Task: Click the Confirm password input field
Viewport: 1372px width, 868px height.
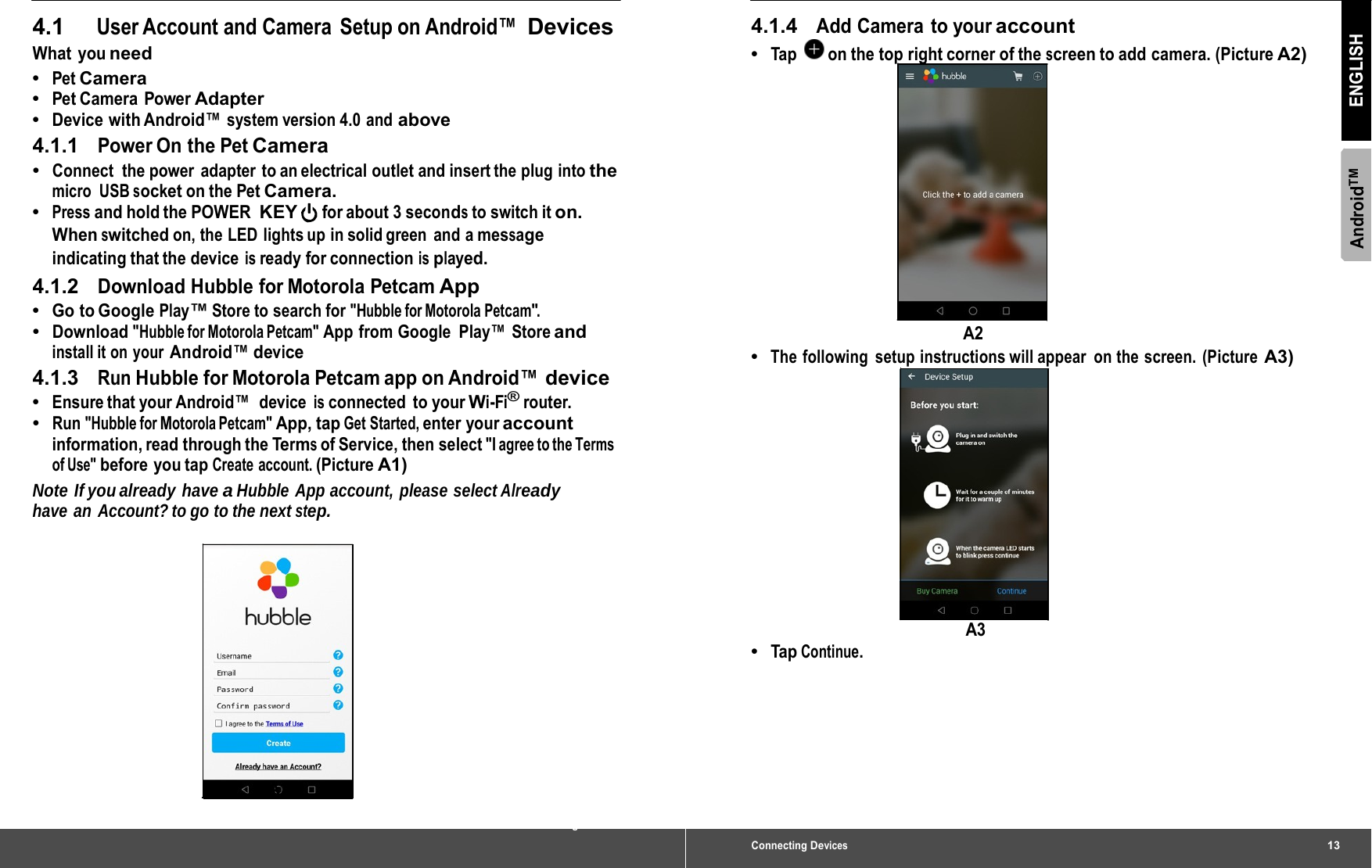Action: (272, 705)
